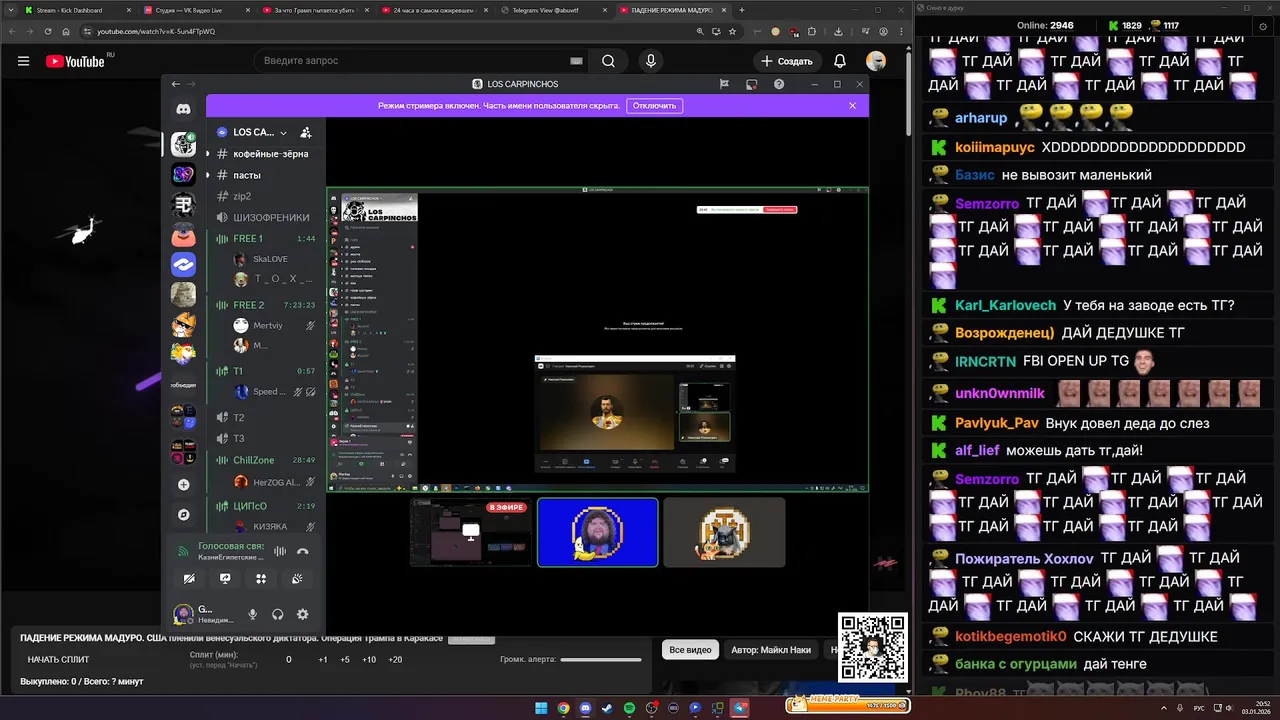This screenshot has height=720, width=1280.
Task: Open Windows Start menu
Action: tap(541, 708)
